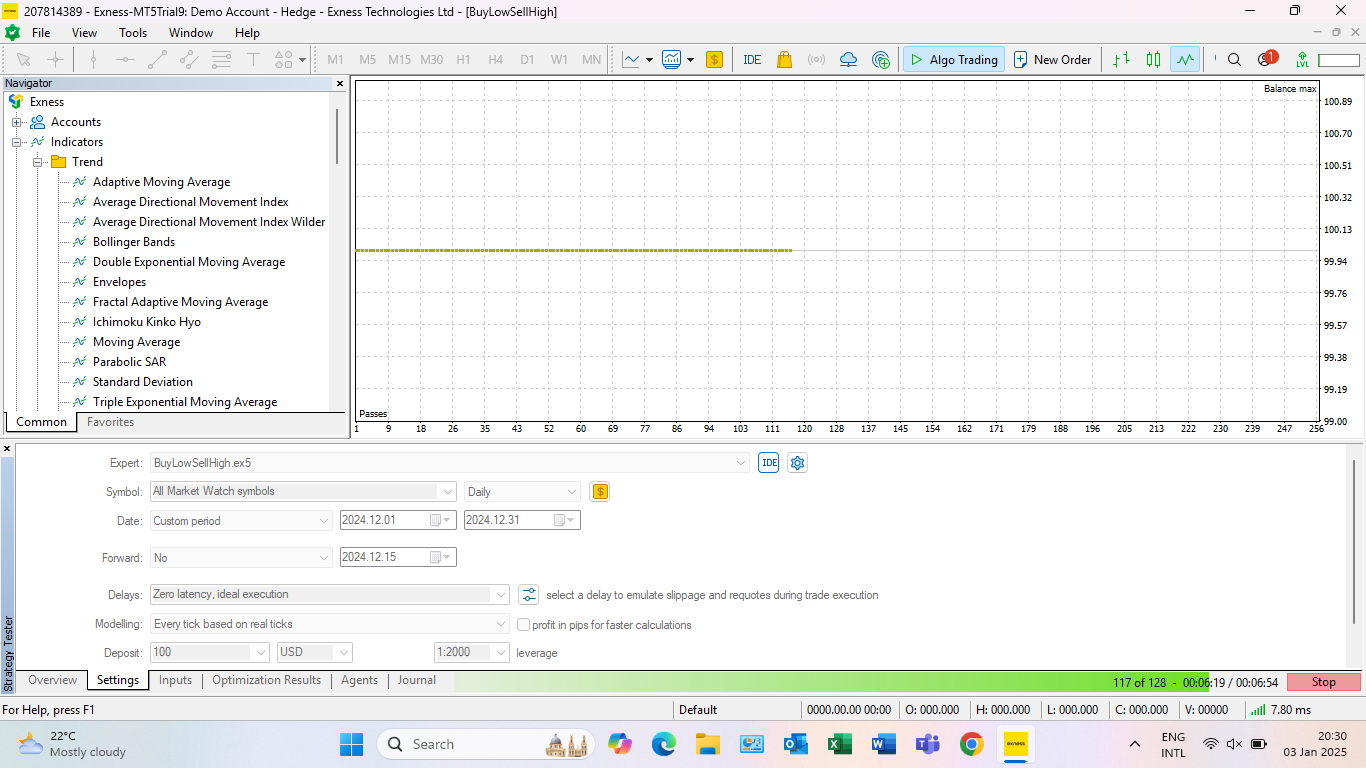The width and height of the screenshot is (1366, 768).
Task: Open a New Order
Action: (x=1052, y=60)
